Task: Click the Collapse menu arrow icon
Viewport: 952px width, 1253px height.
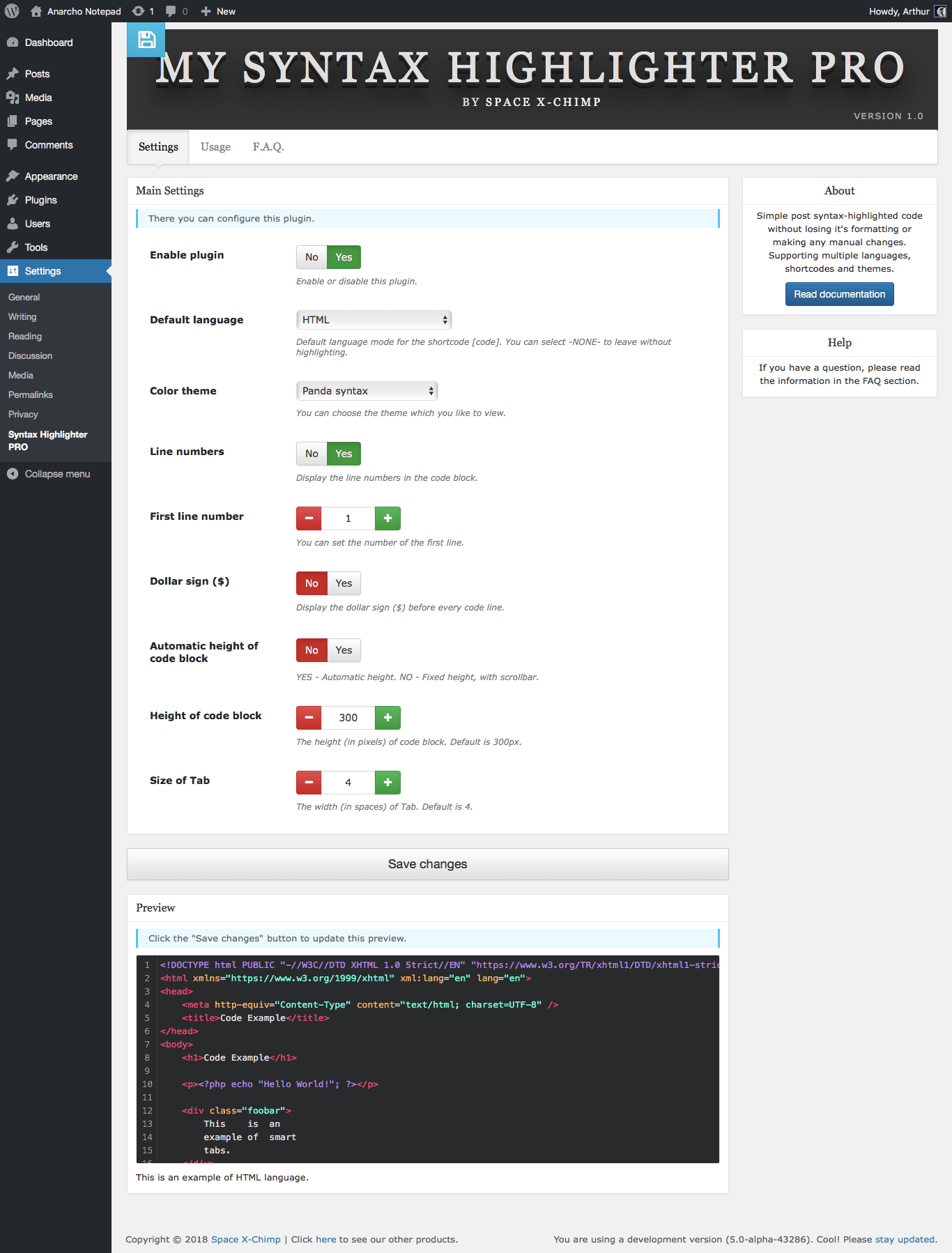Action: tap(13, 474)
